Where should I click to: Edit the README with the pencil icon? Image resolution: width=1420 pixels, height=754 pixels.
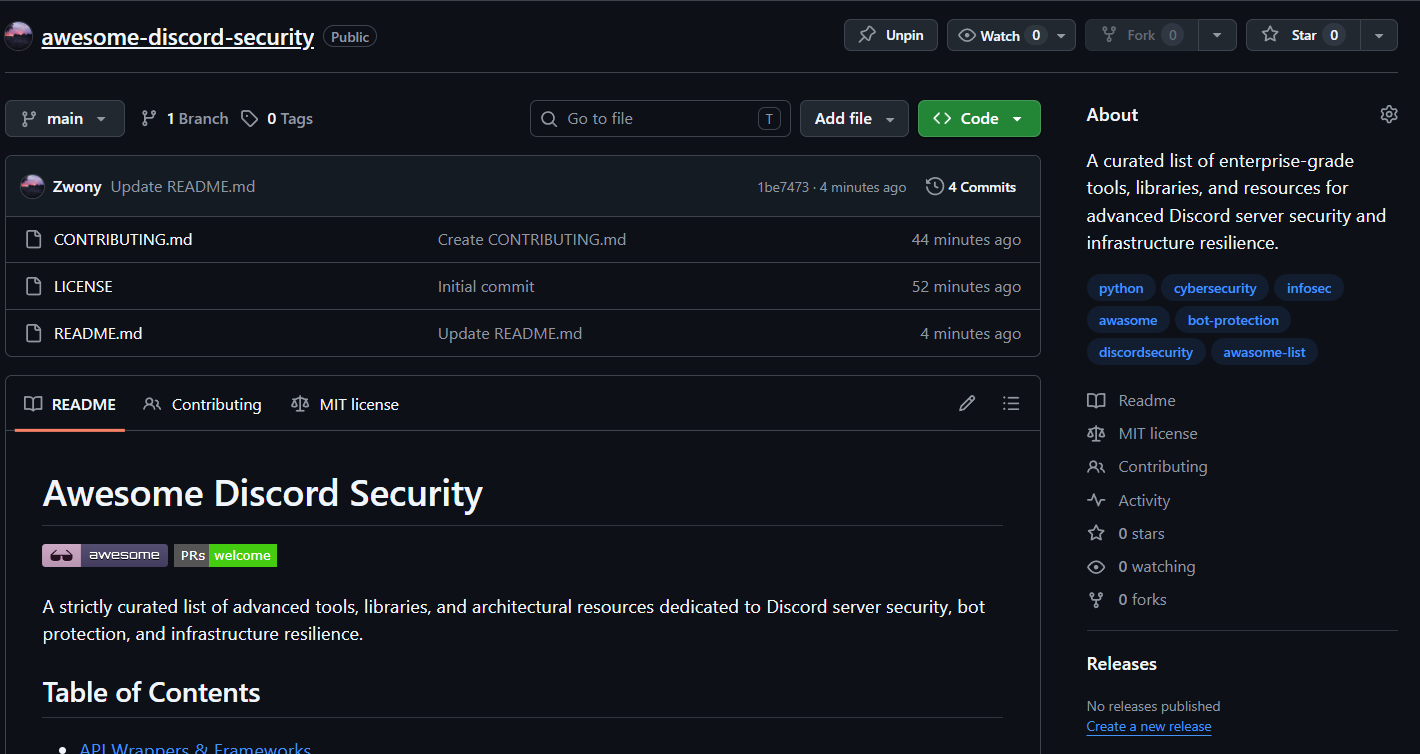[x=966, y=403]
